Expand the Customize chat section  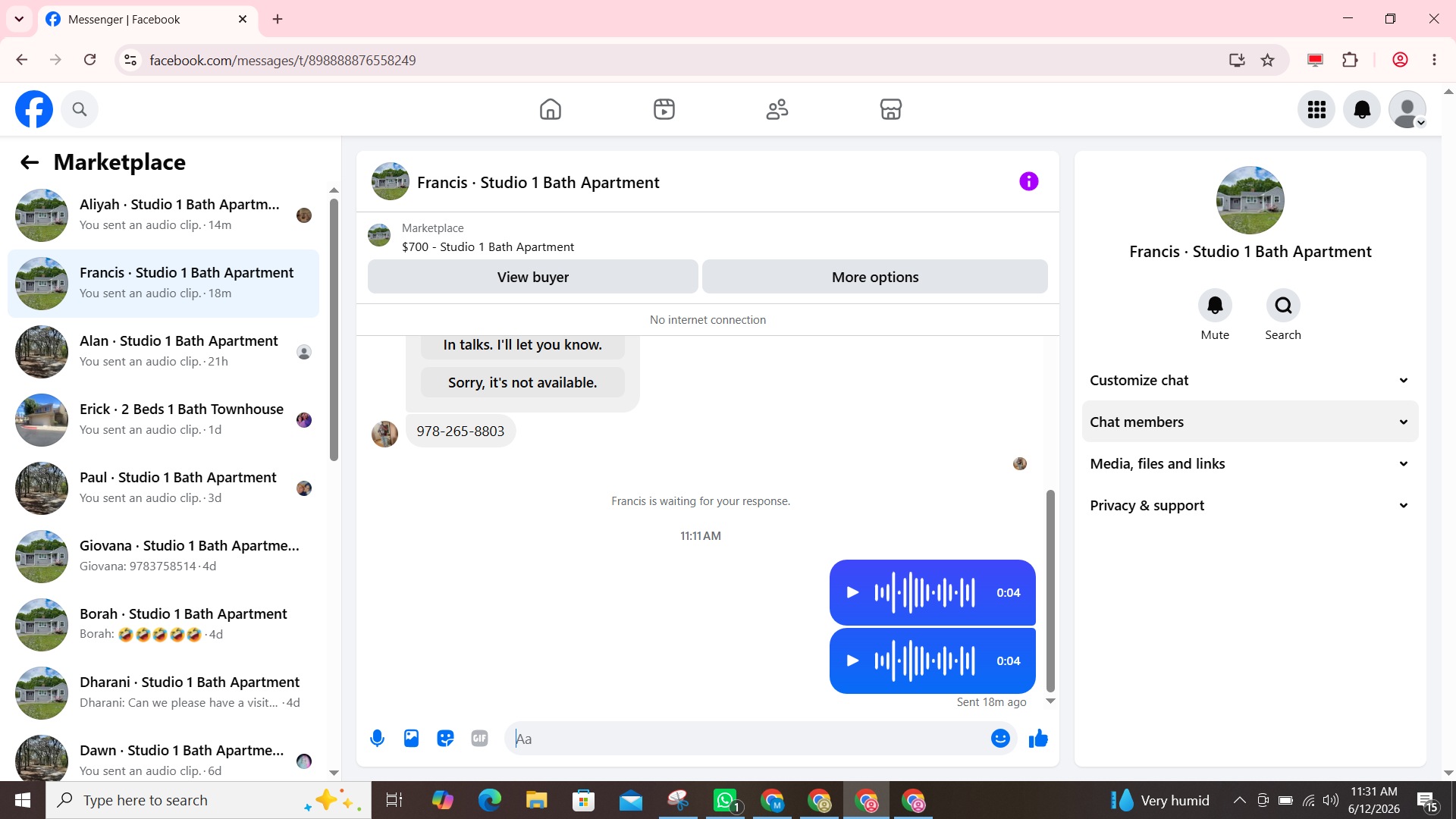[x=1250, y=380]
